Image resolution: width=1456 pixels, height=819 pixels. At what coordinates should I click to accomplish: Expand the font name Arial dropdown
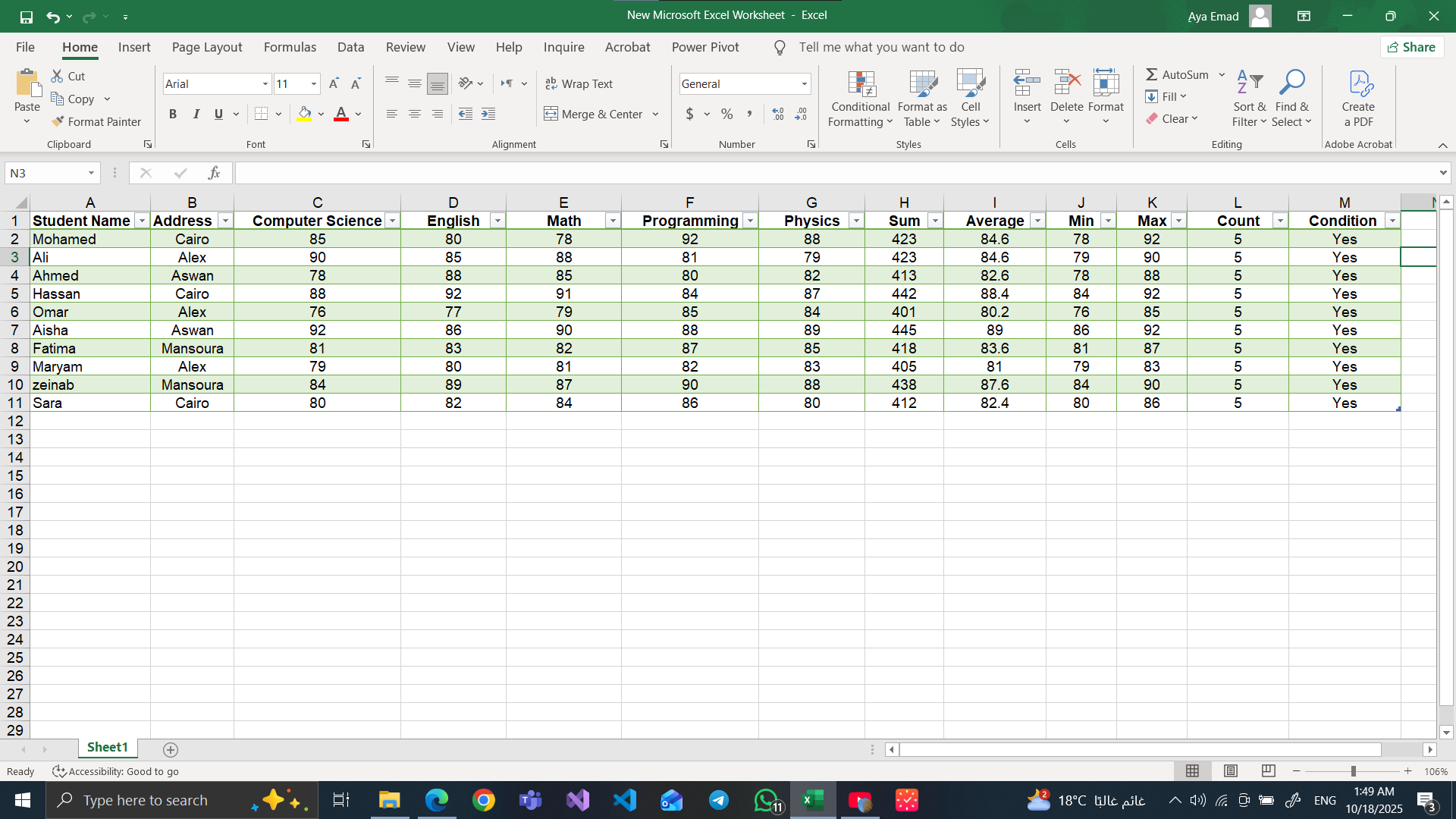coord(265,84)
